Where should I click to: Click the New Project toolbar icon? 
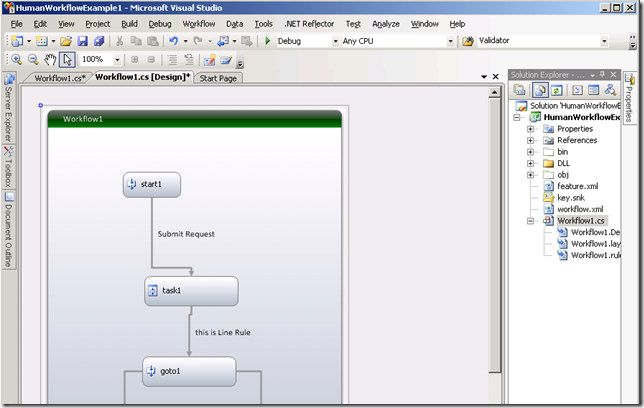point(17,41)
